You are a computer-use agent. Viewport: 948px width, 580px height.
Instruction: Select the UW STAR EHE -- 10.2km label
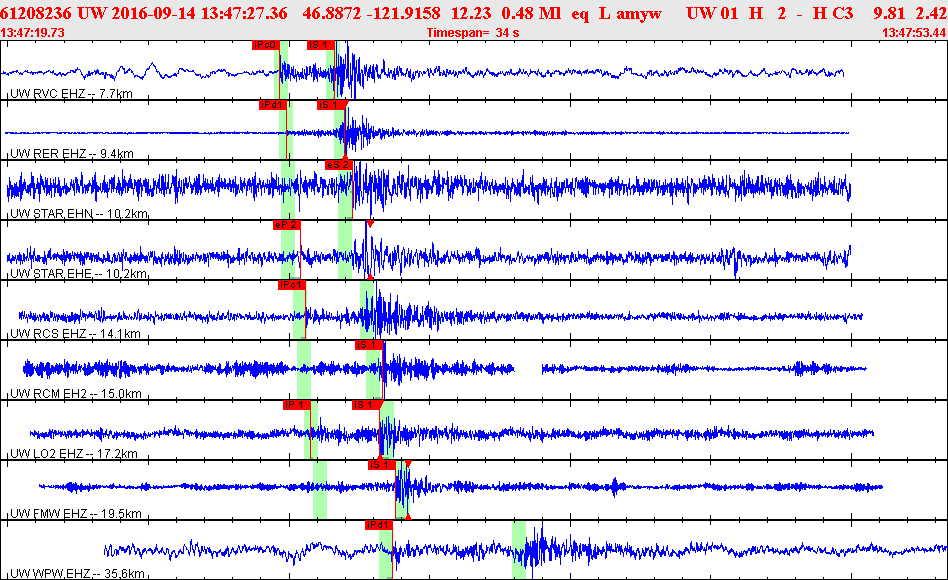point(79,273)
